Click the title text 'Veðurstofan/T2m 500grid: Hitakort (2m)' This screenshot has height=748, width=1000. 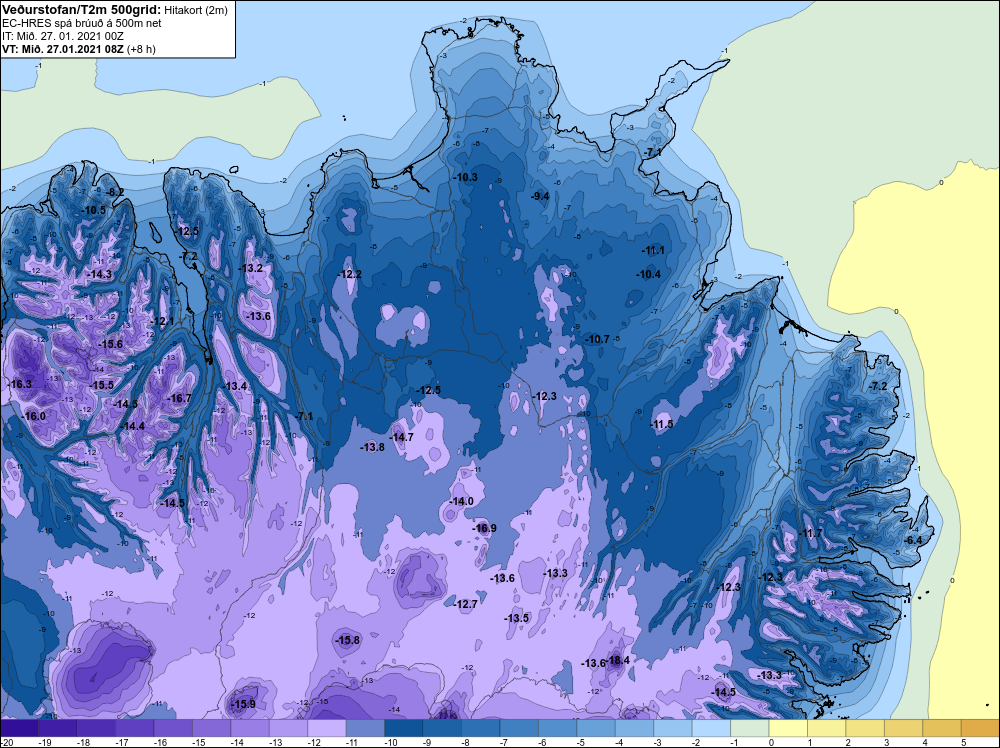(114, 10)
